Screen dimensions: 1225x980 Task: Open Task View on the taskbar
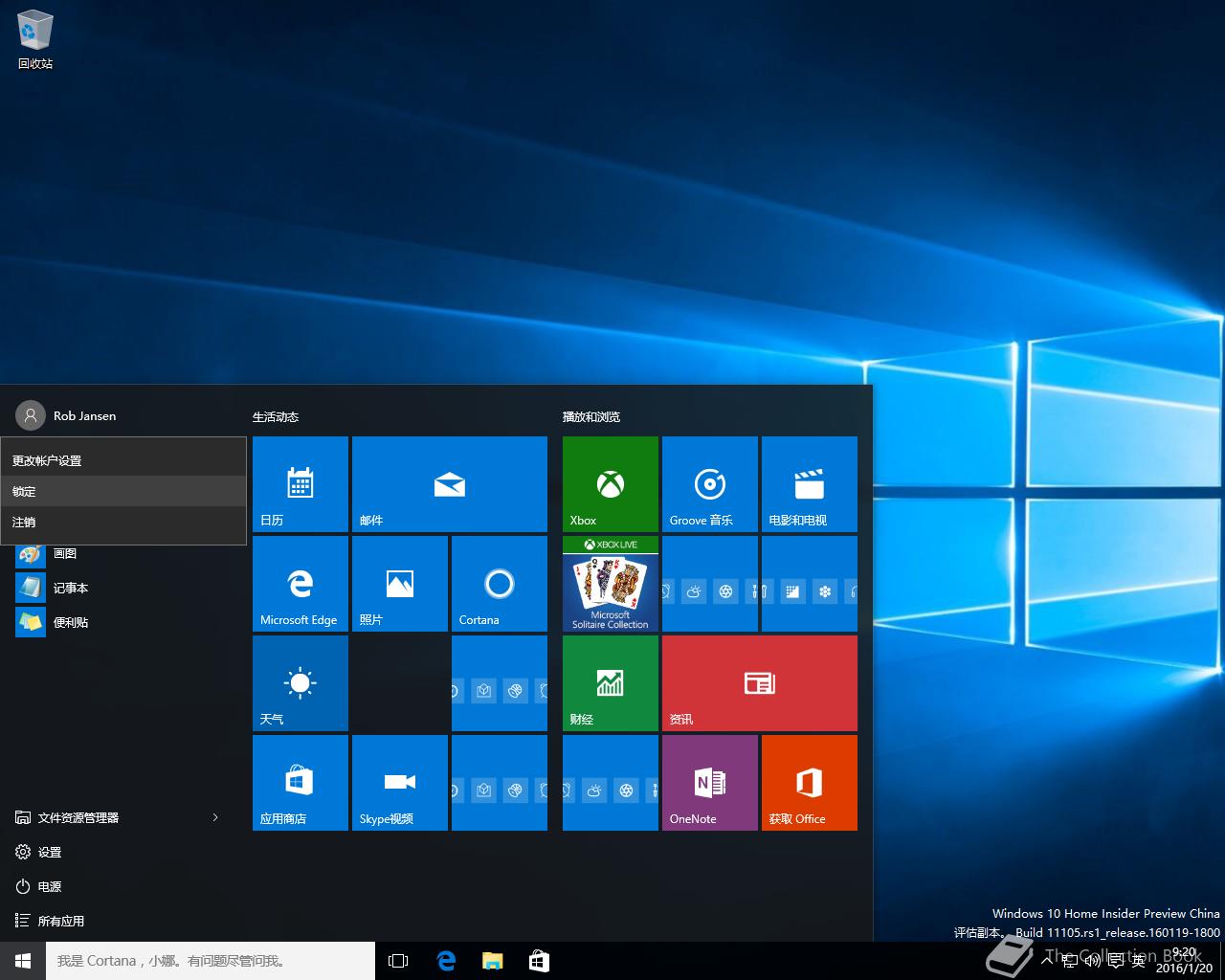(398, 961)
